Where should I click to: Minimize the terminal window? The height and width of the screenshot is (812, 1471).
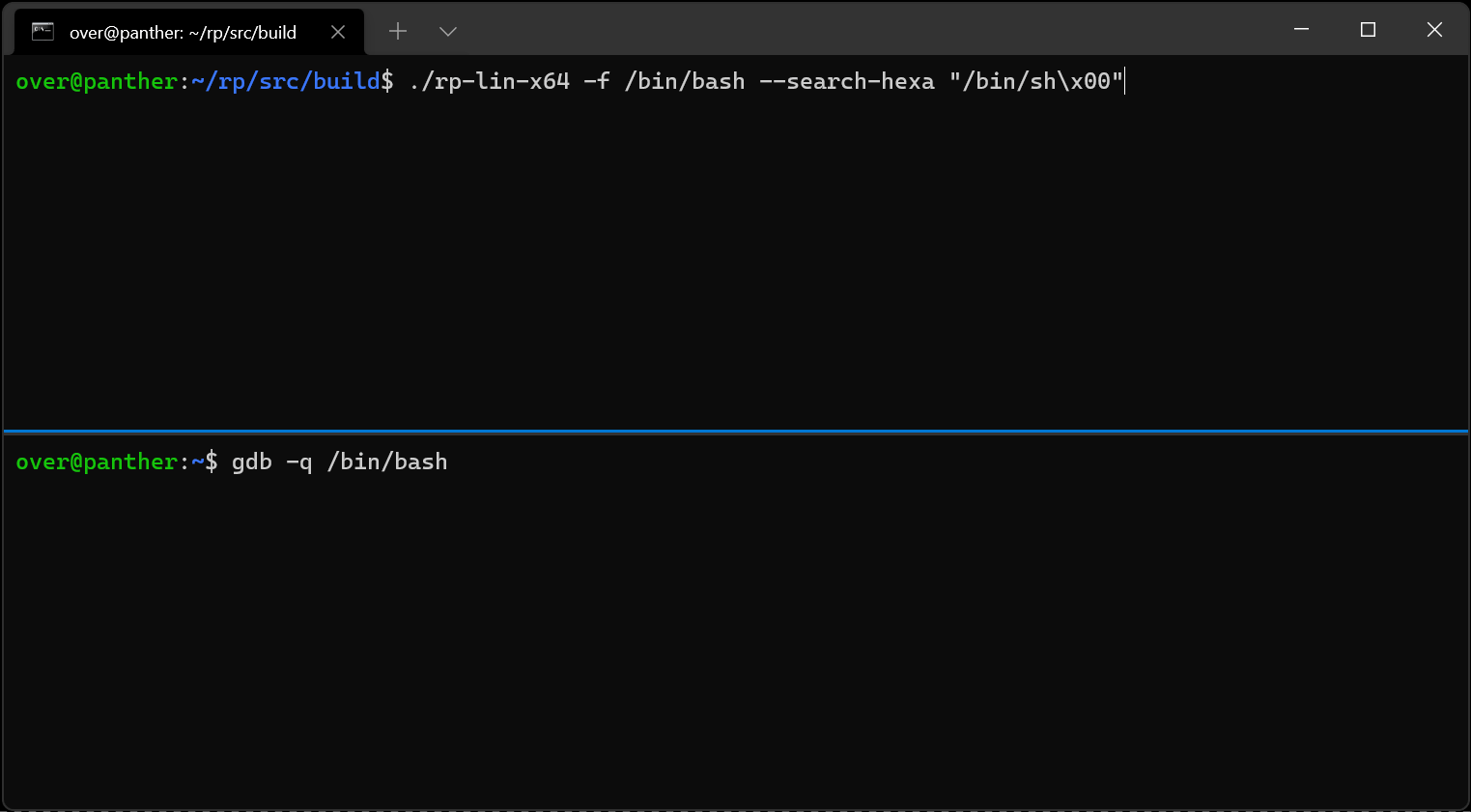click(x=1301, y=30)
